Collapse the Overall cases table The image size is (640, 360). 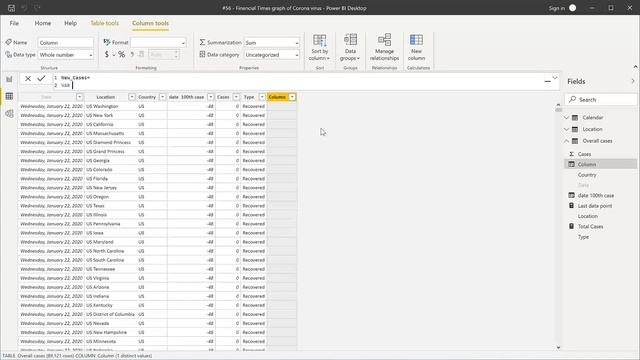[x=567, y=141]
